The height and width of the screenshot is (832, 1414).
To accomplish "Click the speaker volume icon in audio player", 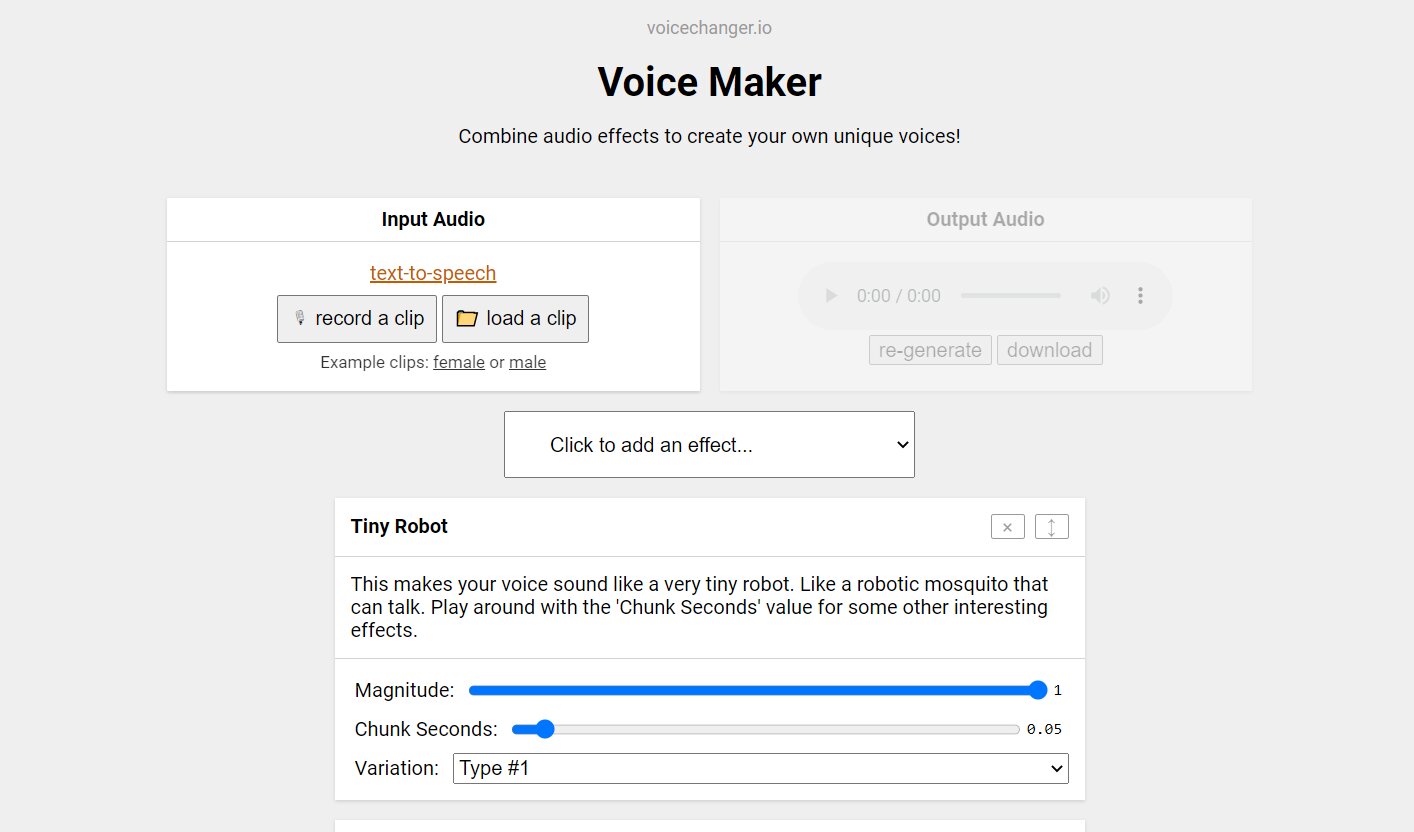I will click(1100, 296).
